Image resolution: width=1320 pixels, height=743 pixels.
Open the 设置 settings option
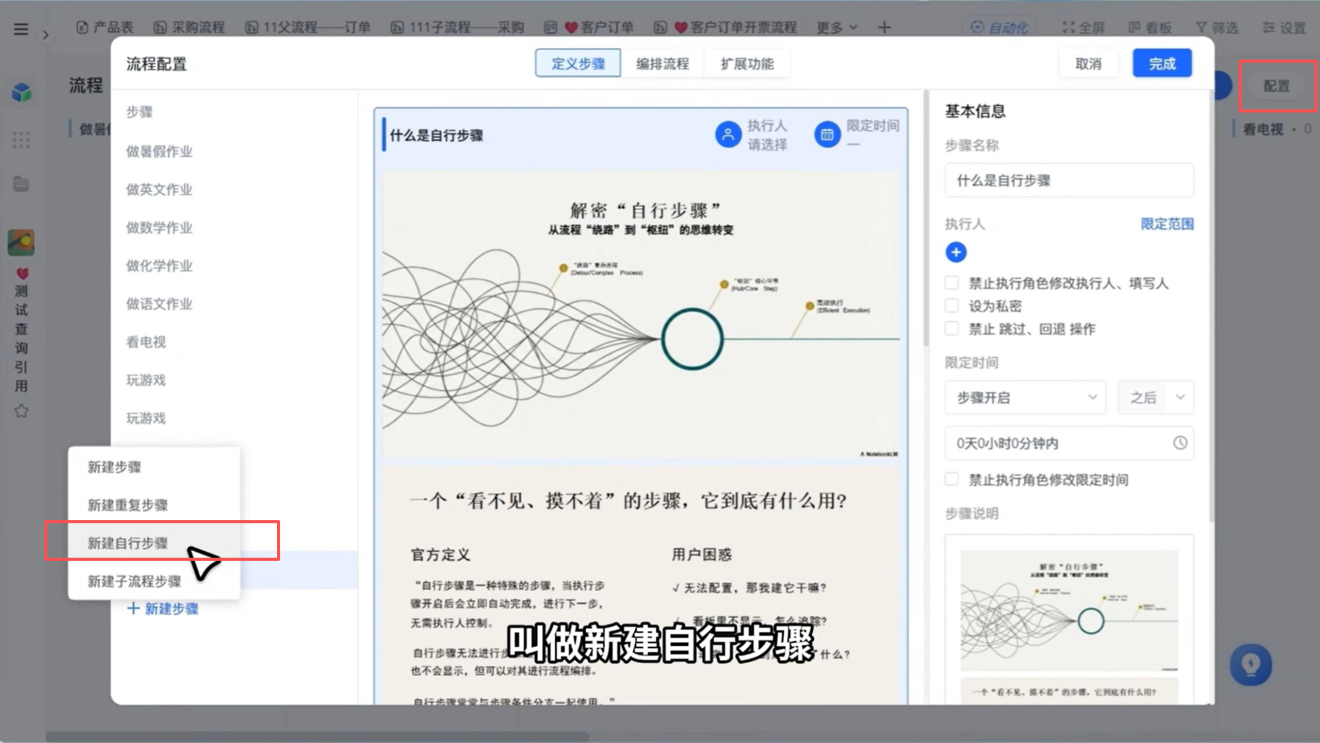coord(1284,27)
